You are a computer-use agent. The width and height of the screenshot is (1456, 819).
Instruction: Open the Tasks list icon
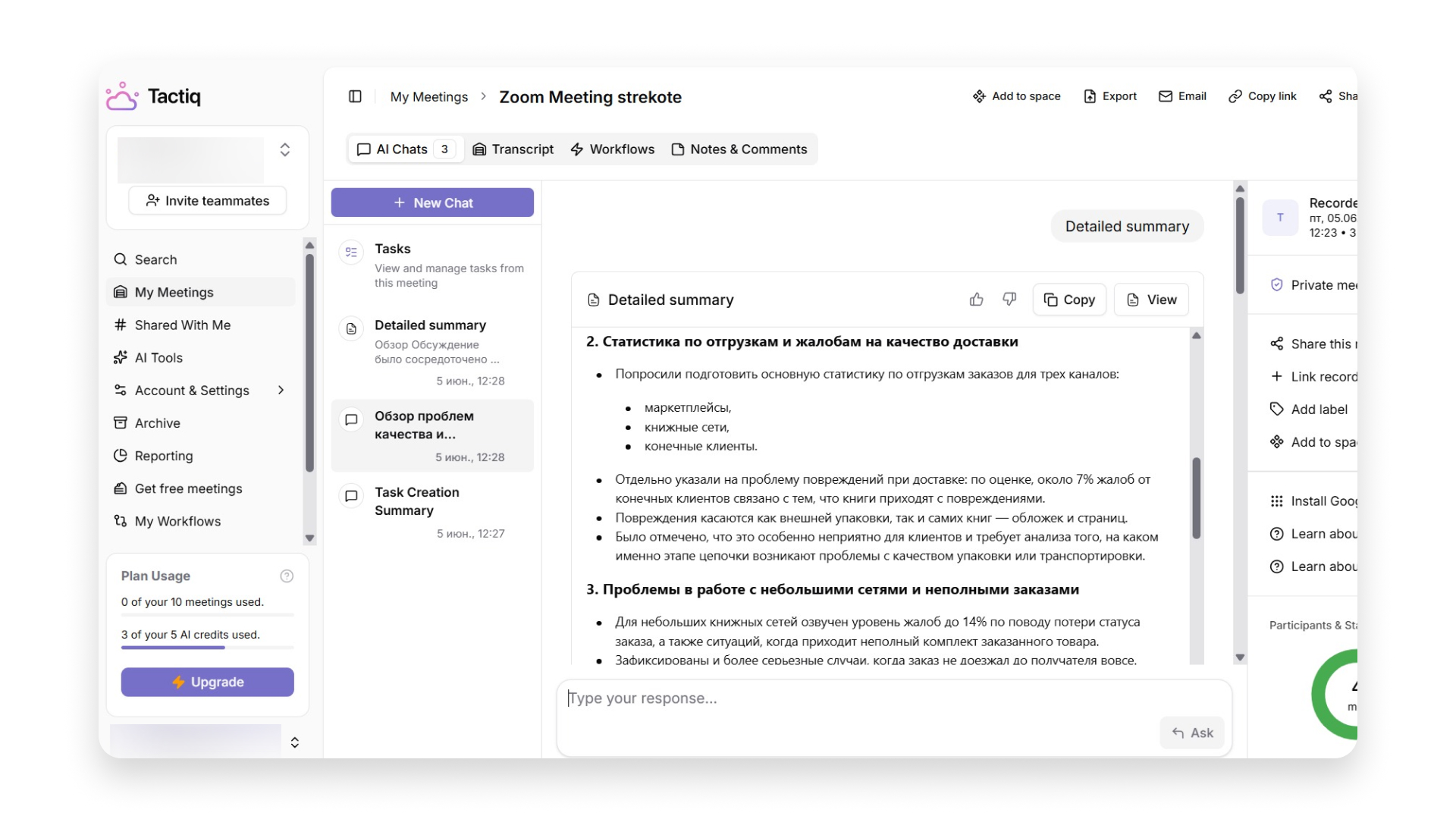351,252
